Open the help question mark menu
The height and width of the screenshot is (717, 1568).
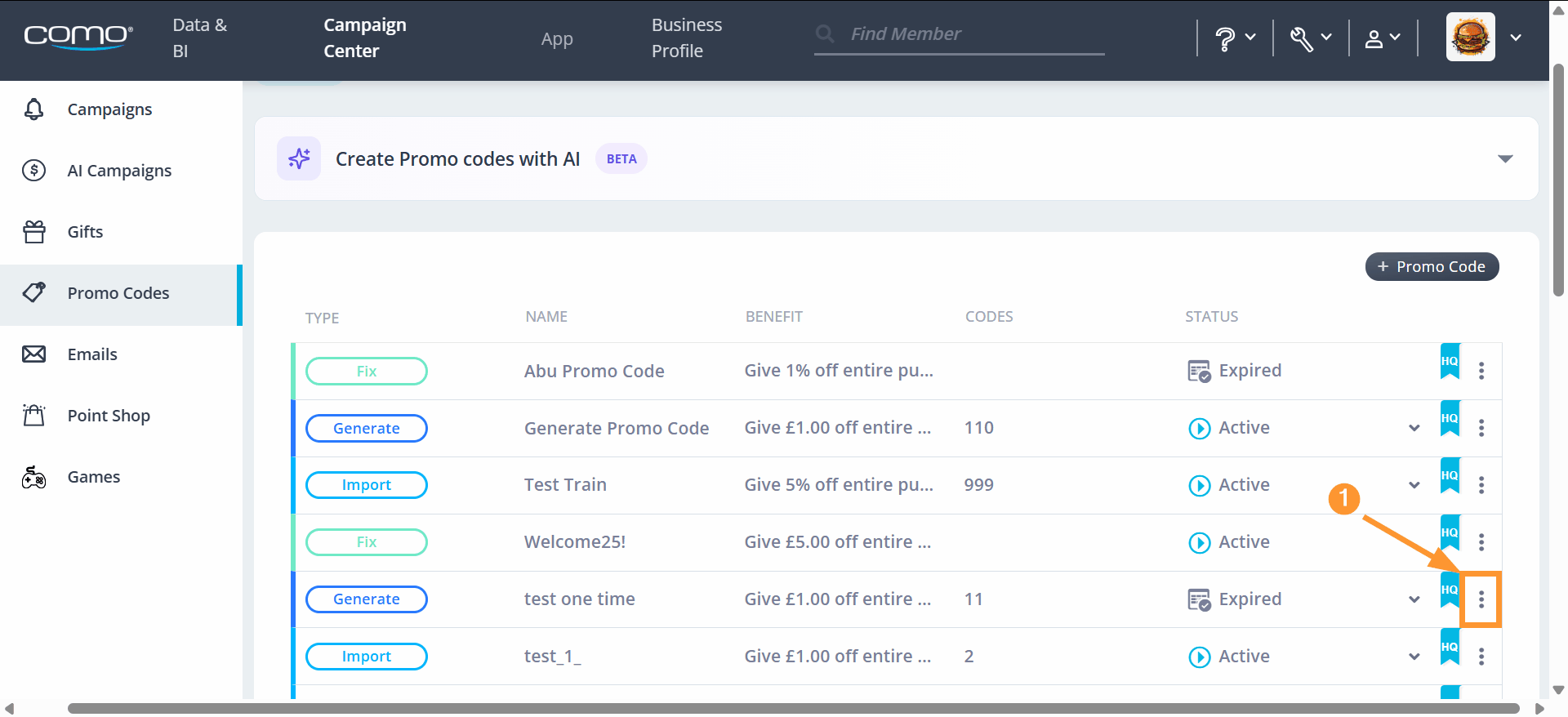(1235, 38)
